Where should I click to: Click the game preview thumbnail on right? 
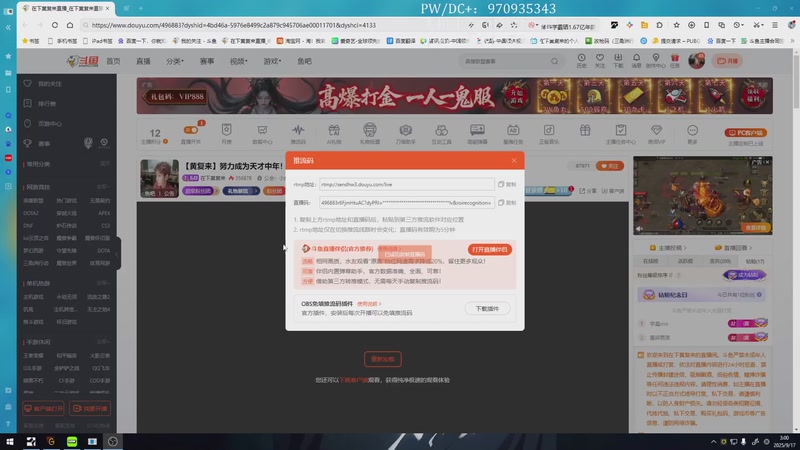pos(703,195)
